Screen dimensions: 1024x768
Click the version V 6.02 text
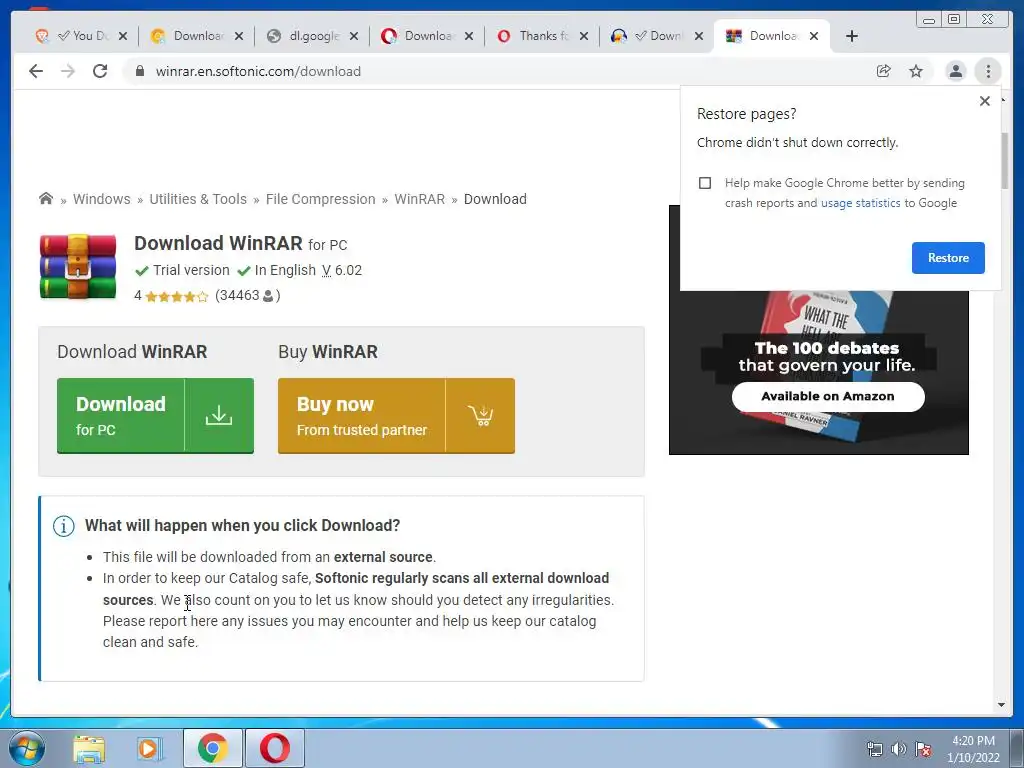[x=342, y=270]
